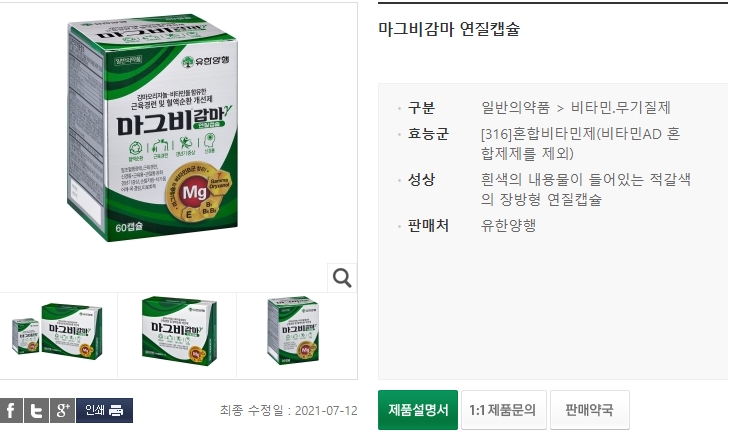Image resolution: width=731 pixels, height=437 pixels.
Task: Click the printer icon on the 인쇄 button
Action: [x=116, y=410]
